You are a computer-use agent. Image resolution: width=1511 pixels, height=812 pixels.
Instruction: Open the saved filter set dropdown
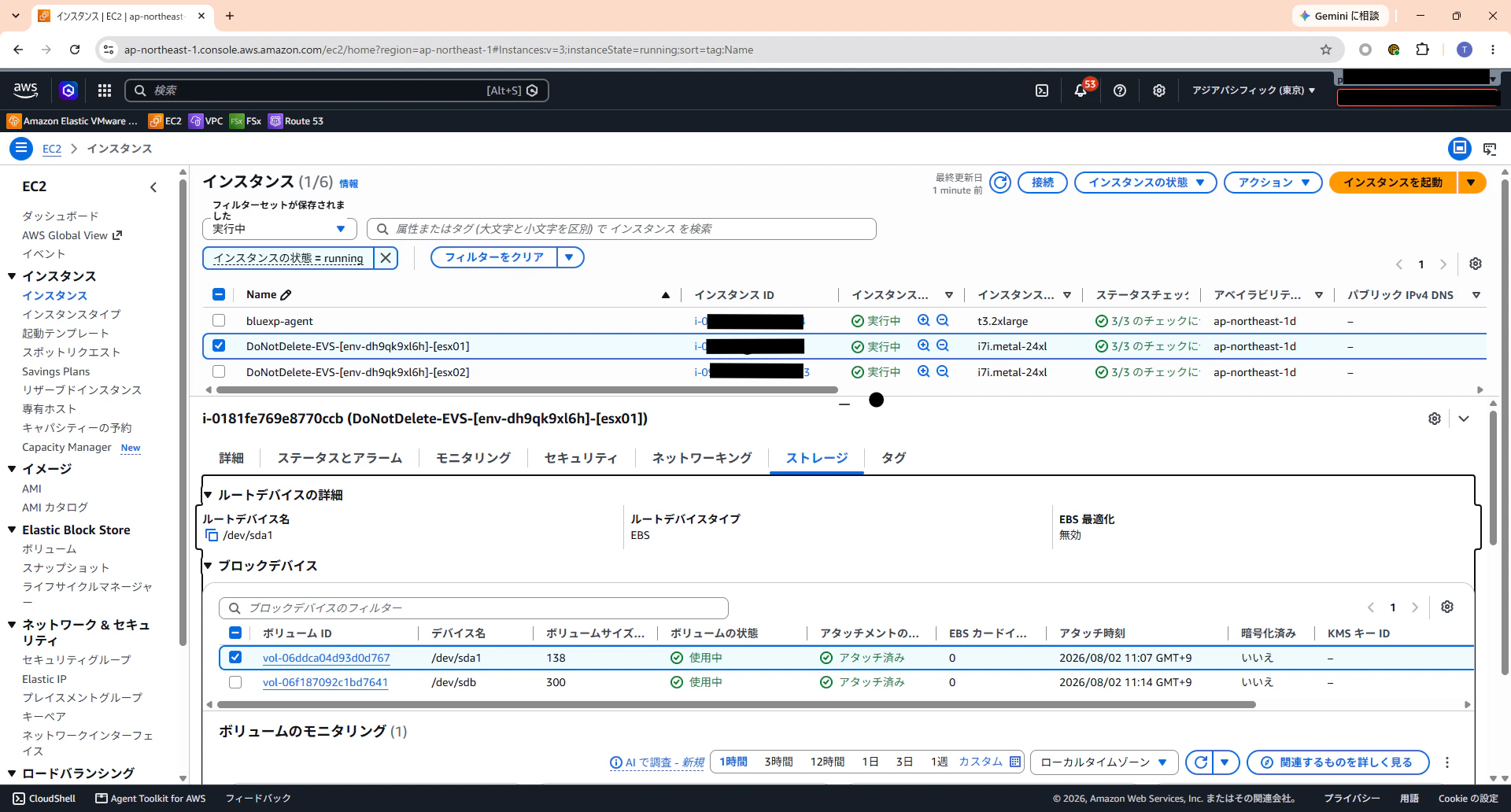(x=279, y=229)
